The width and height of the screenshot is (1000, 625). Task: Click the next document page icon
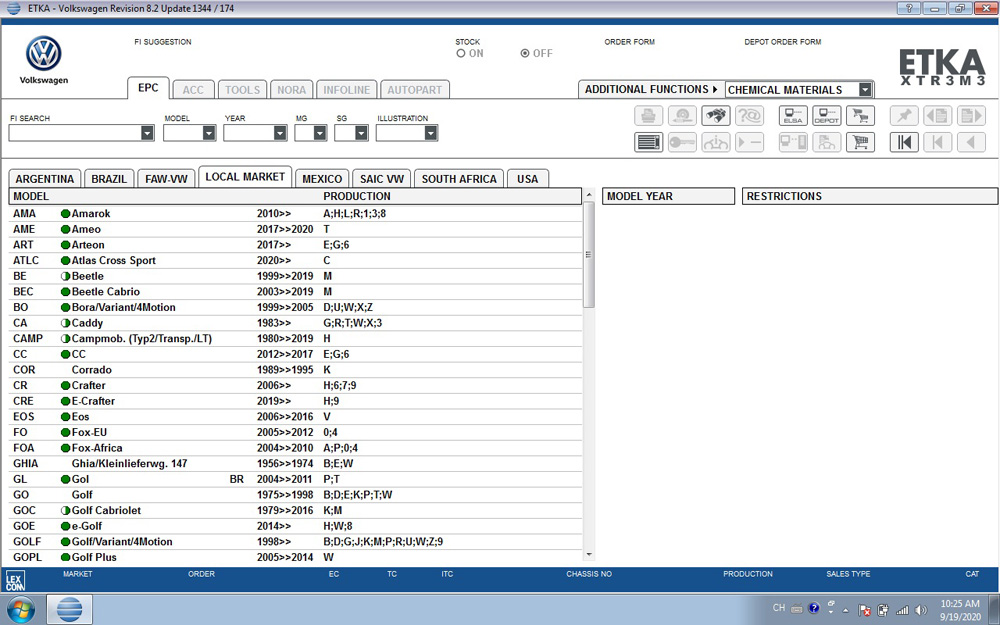[971, 116]
